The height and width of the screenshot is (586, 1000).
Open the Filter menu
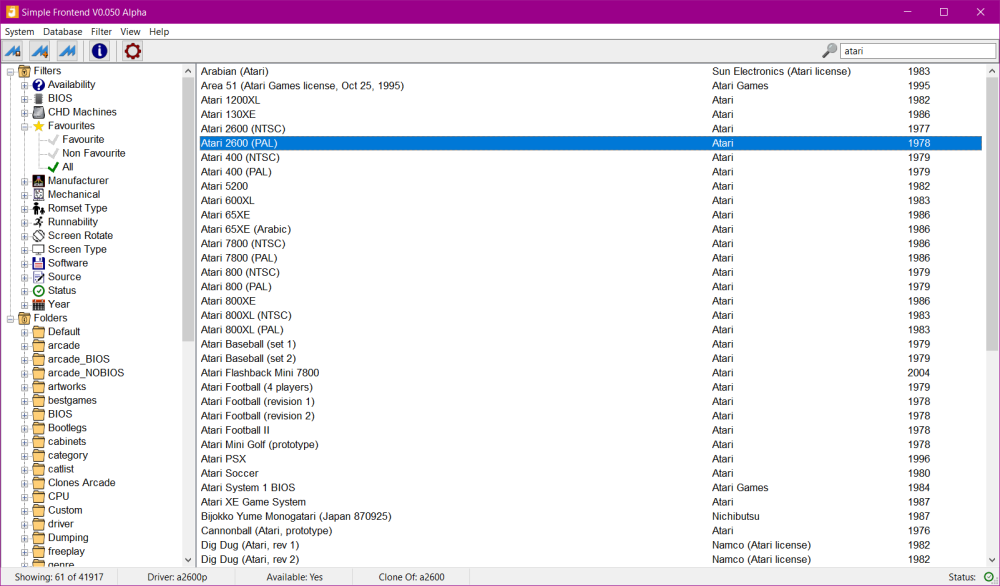click(x=101, y=32)
